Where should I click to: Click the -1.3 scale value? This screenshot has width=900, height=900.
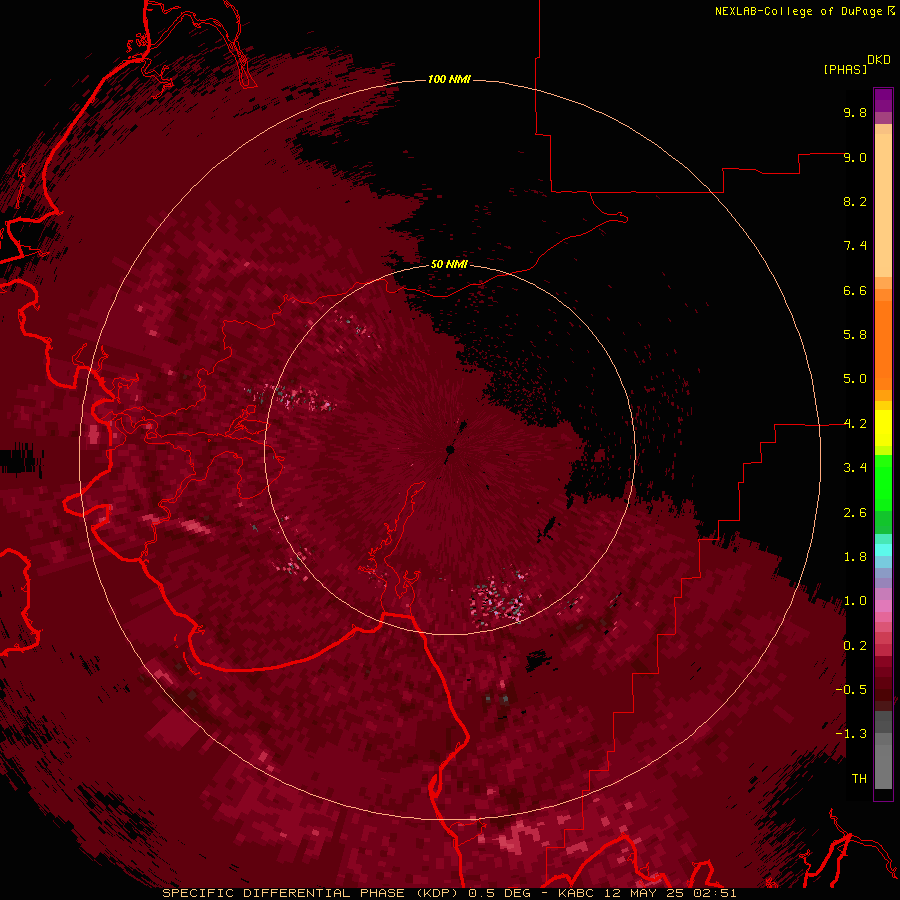[x=851, y=734]
